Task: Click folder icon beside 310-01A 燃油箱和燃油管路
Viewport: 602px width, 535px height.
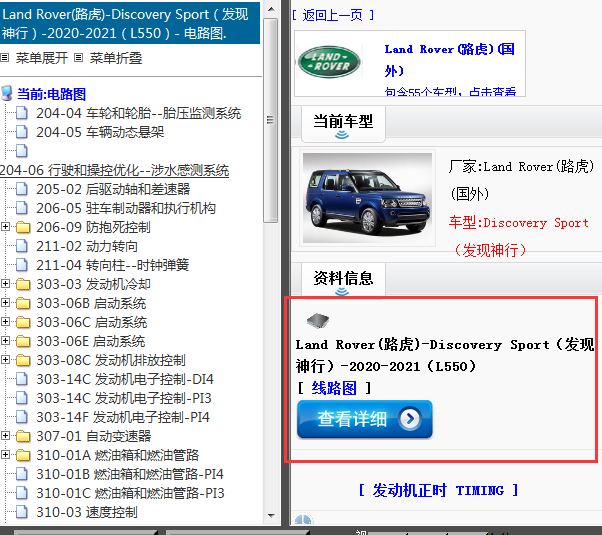Action: 23,455
